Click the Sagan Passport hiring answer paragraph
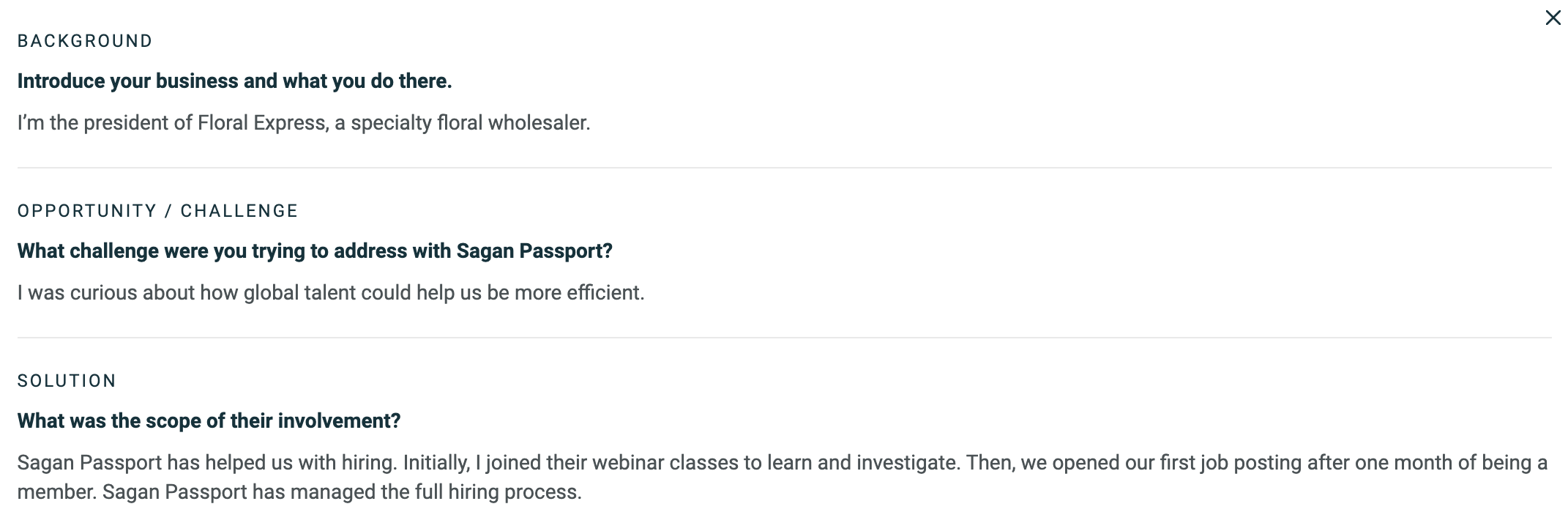Image resolution: width=1568 pixels, height=523 pixels. (x=783, y=478)
